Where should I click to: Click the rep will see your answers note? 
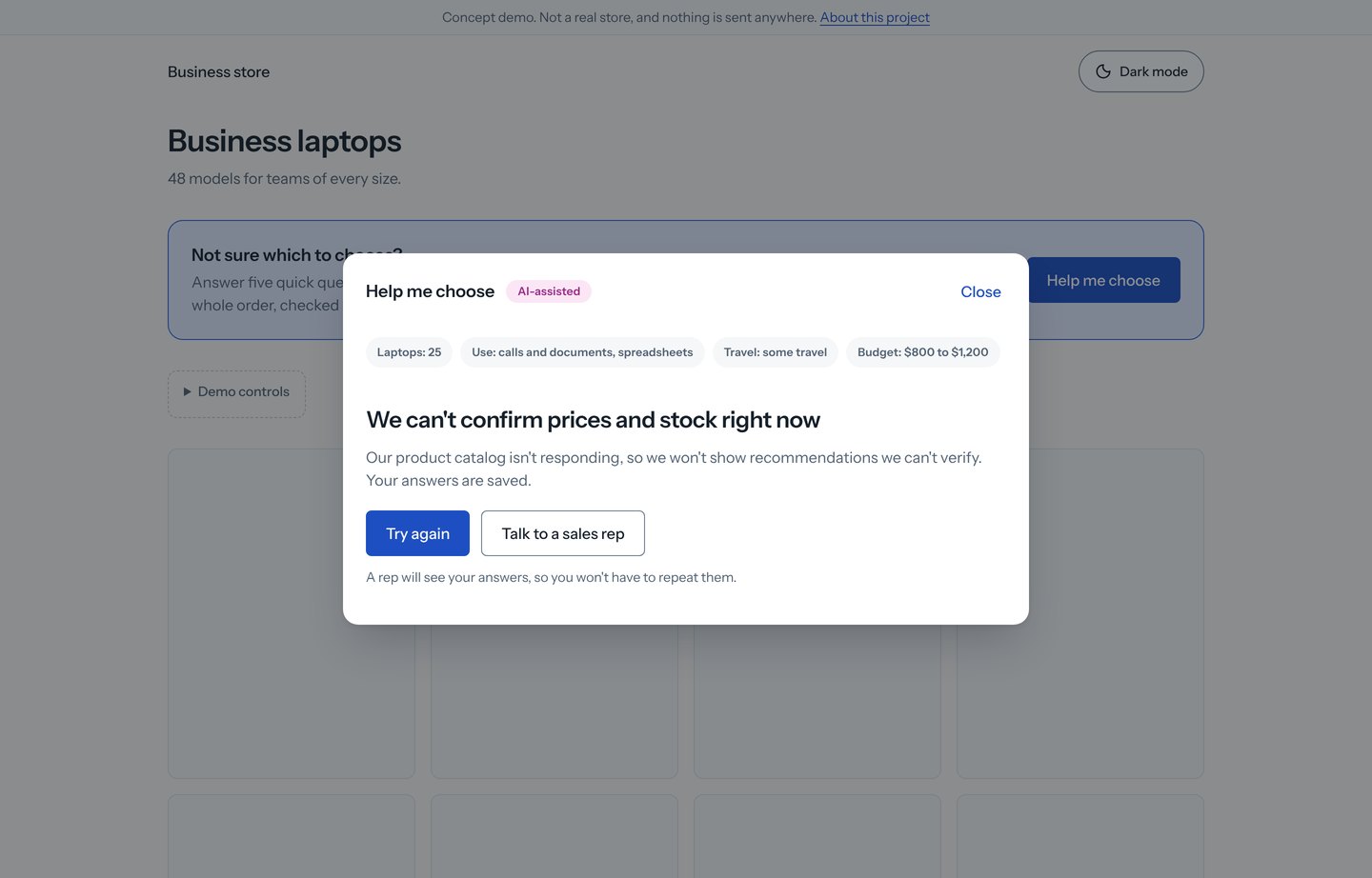click(551, 577)
